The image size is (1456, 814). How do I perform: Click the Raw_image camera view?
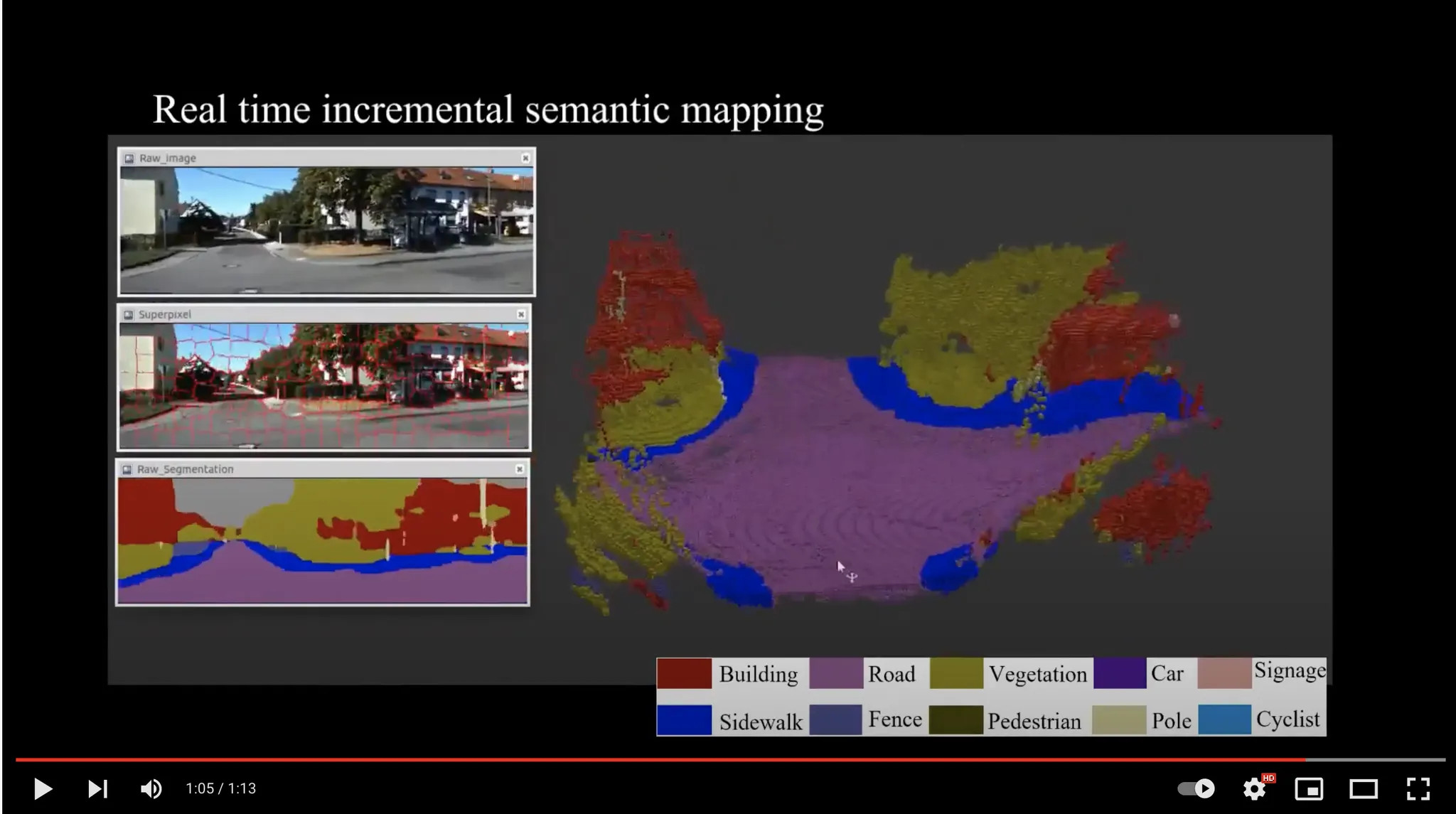click(x=326, y=230)
